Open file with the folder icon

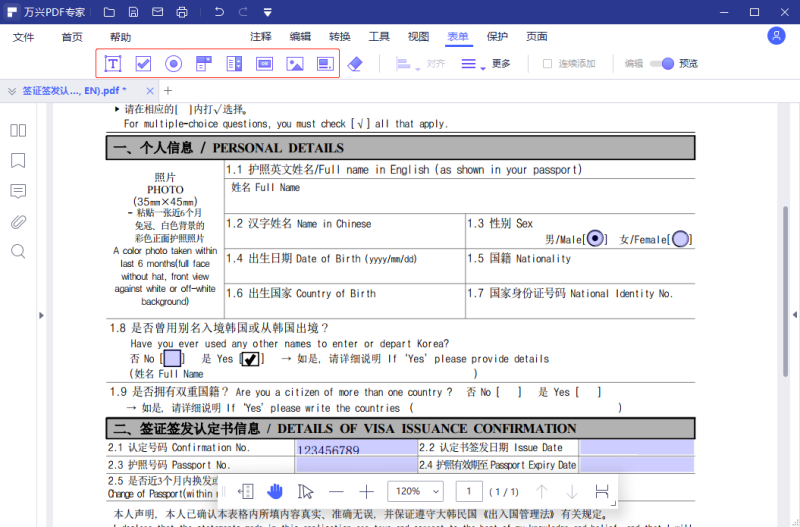point(109,12)
